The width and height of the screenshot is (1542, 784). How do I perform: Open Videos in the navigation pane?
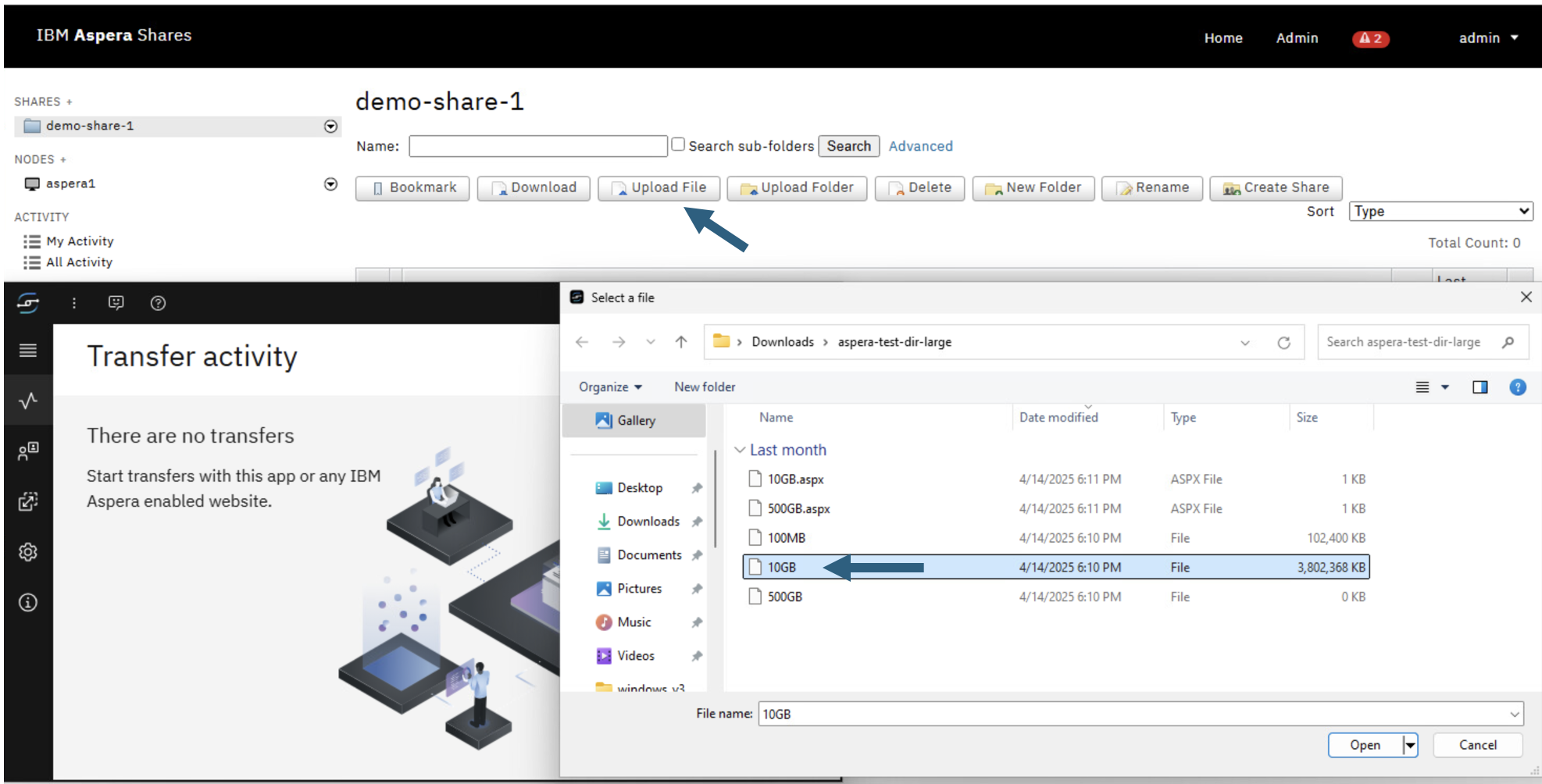click(x=636, y=656)
